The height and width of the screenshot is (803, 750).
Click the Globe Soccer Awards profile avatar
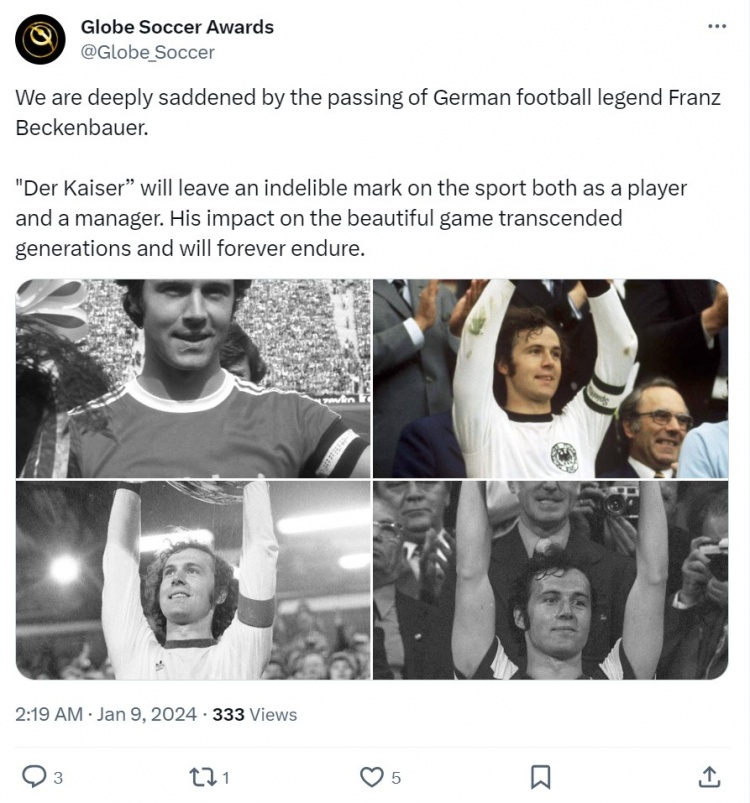[x=41, y=40]
